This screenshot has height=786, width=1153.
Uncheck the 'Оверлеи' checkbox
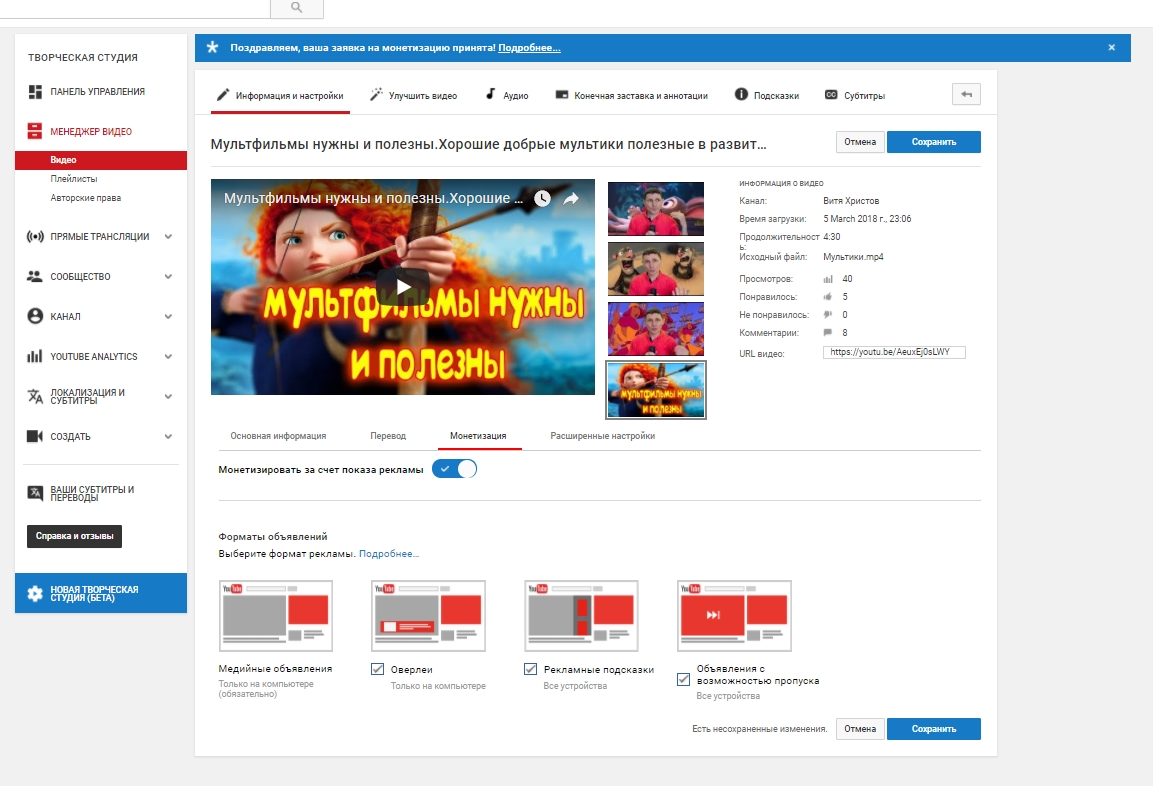(377, 669)
